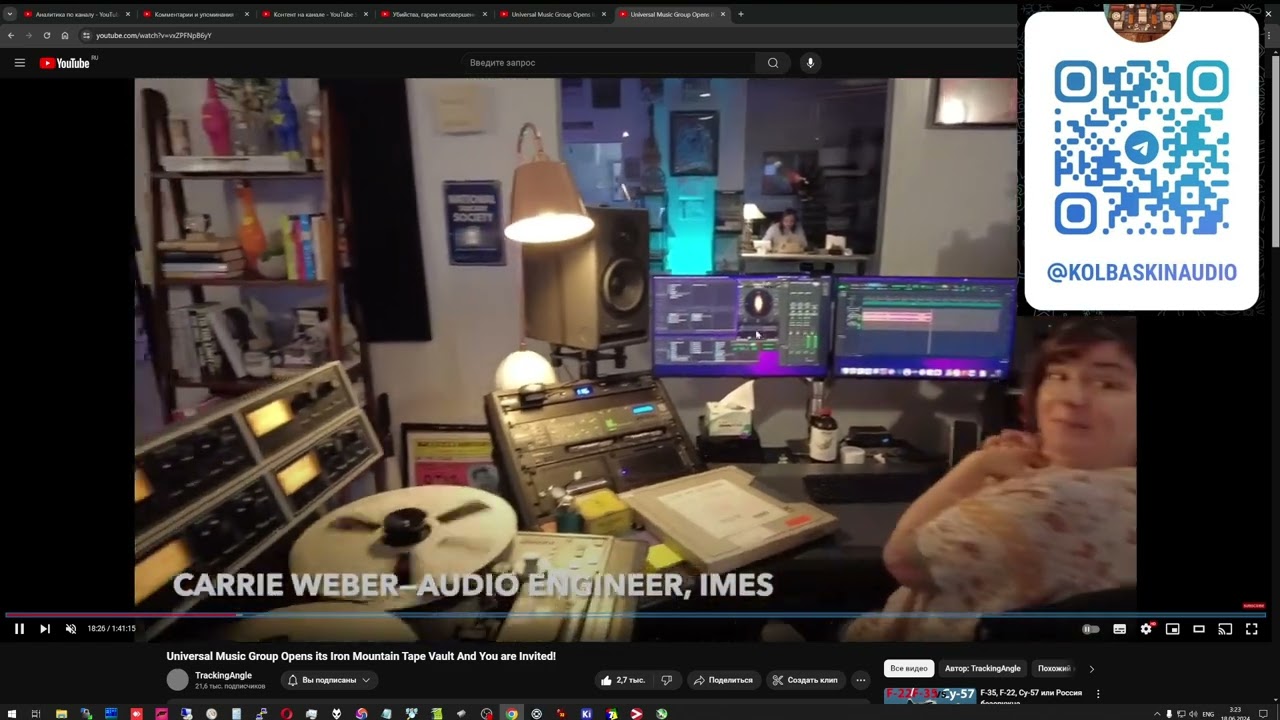Image resolution: width=1280 pixels, height=720 pixels.
Task: Open the Windows Start menu
Action: 10,714
